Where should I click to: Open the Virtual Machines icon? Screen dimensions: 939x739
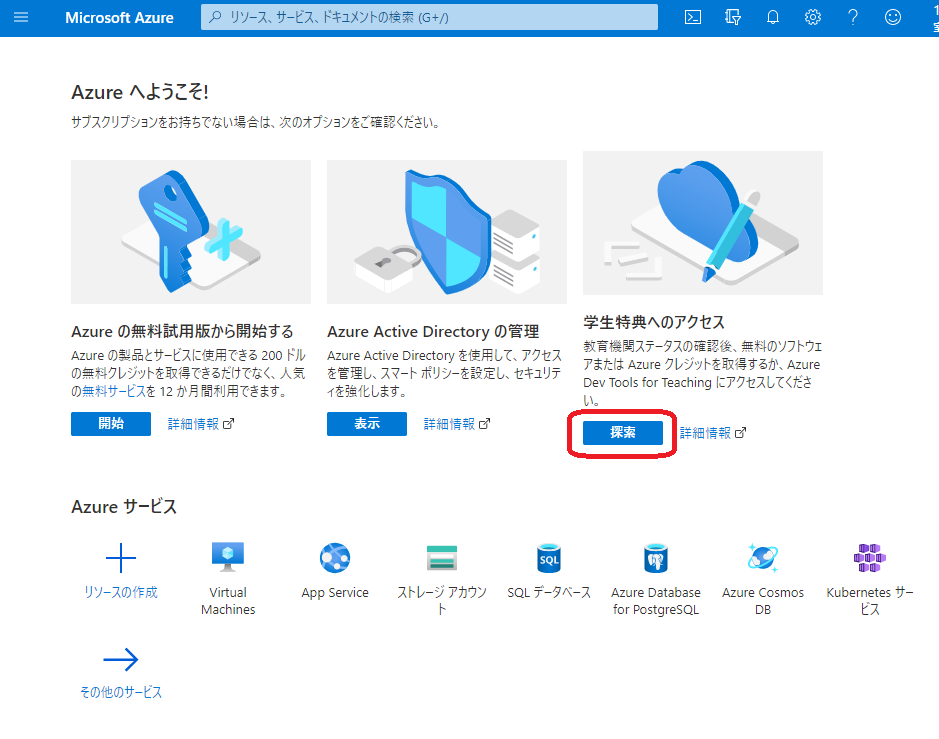coord(228,557)
